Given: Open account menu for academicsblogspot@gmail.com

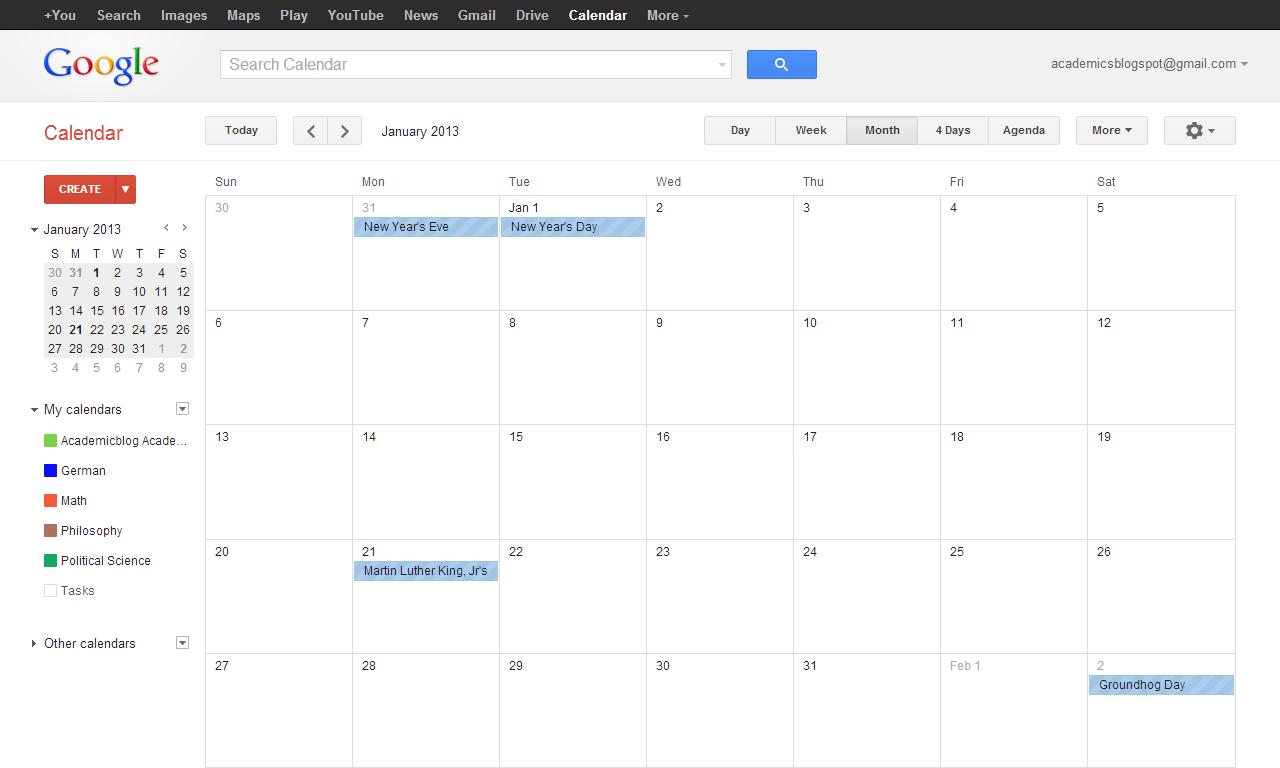Looking at the screenshot, I should pyautogui.click(x=1149, y=63).
